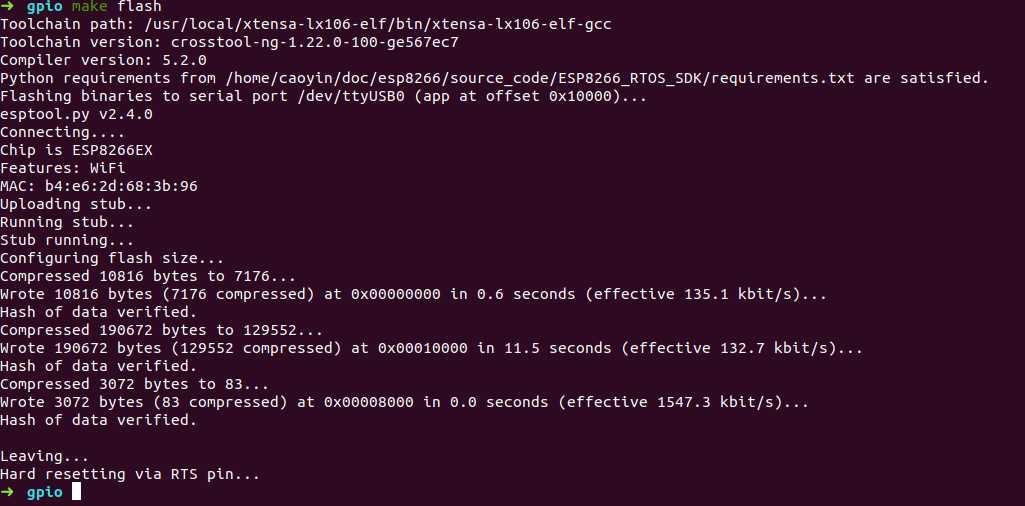Click the "Configuring flash size..." line
This screenshot has width=1025, height=506.
[x=112, y=258]
